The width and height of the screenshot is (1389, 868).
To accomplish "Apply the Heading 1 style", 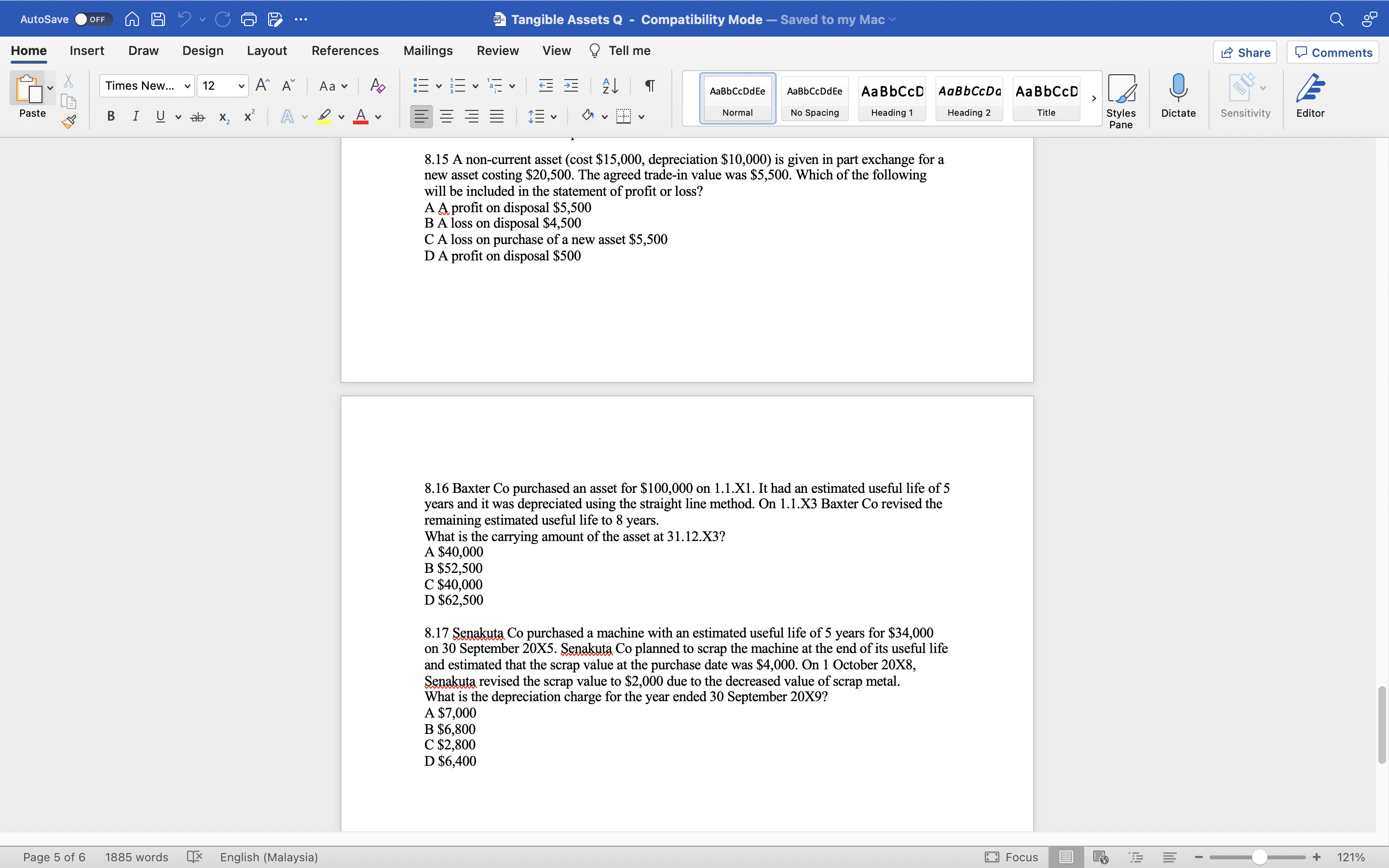I will click(891, 98).
